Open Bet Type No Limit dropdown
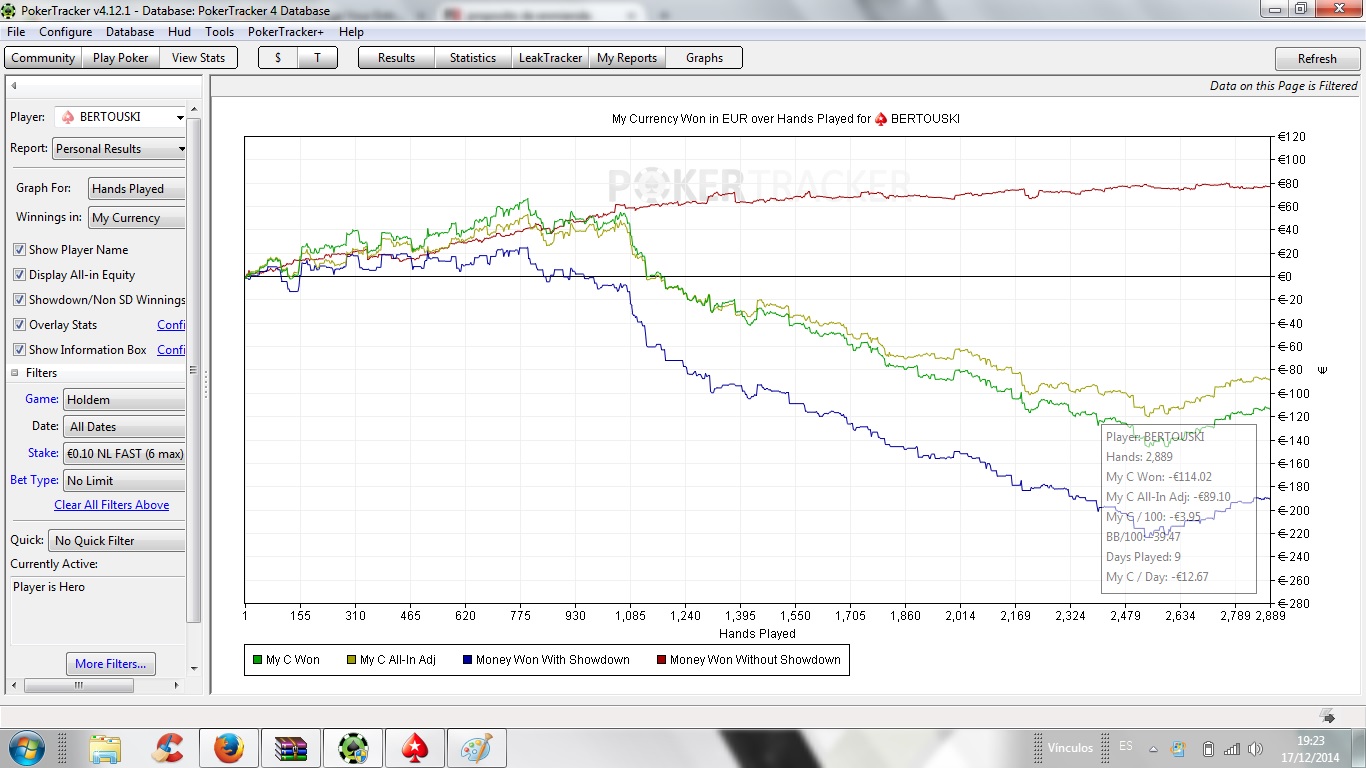 pyautogui.click(x=124, y=480)
